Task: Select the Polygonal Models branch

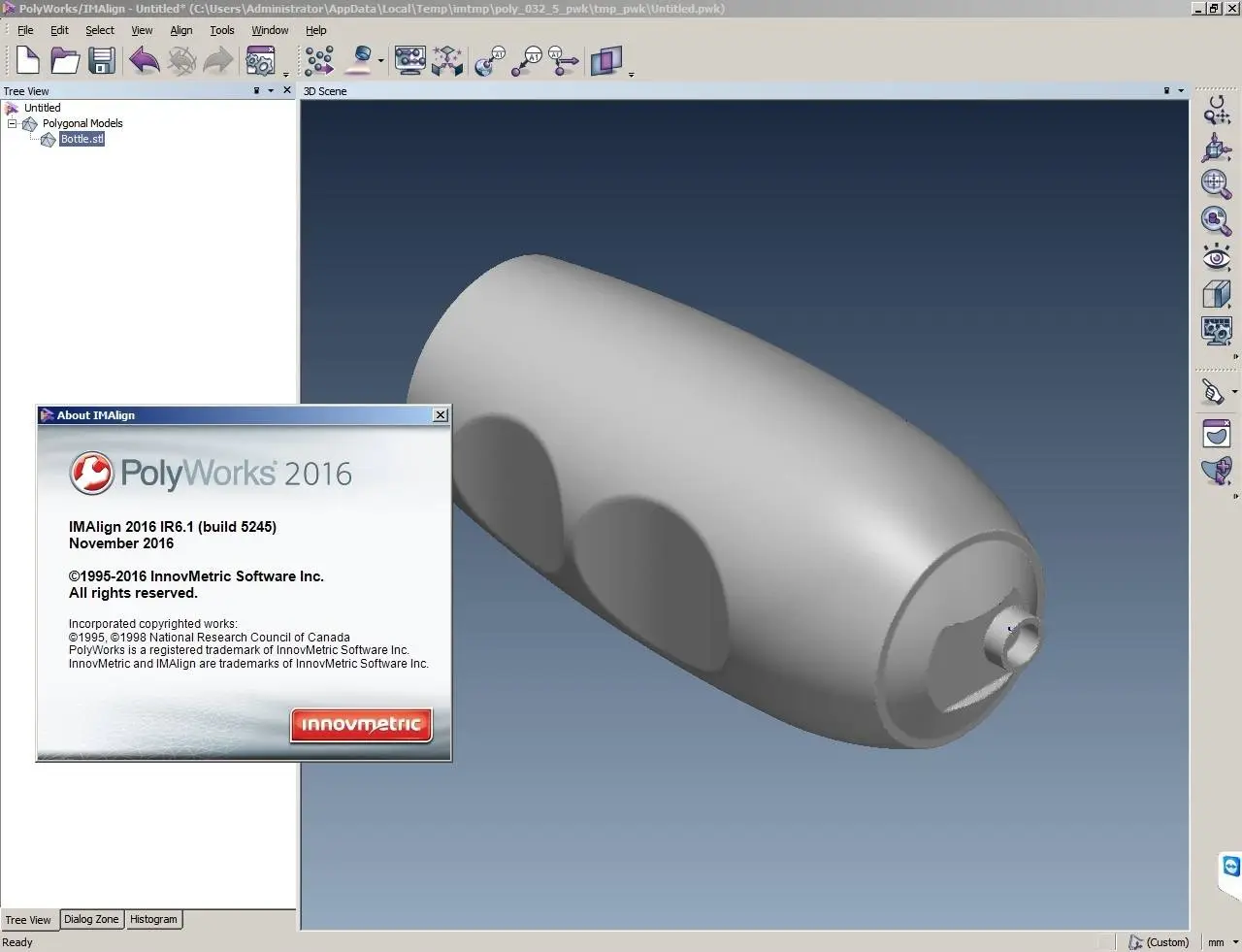Action: (x=82, y=123)
